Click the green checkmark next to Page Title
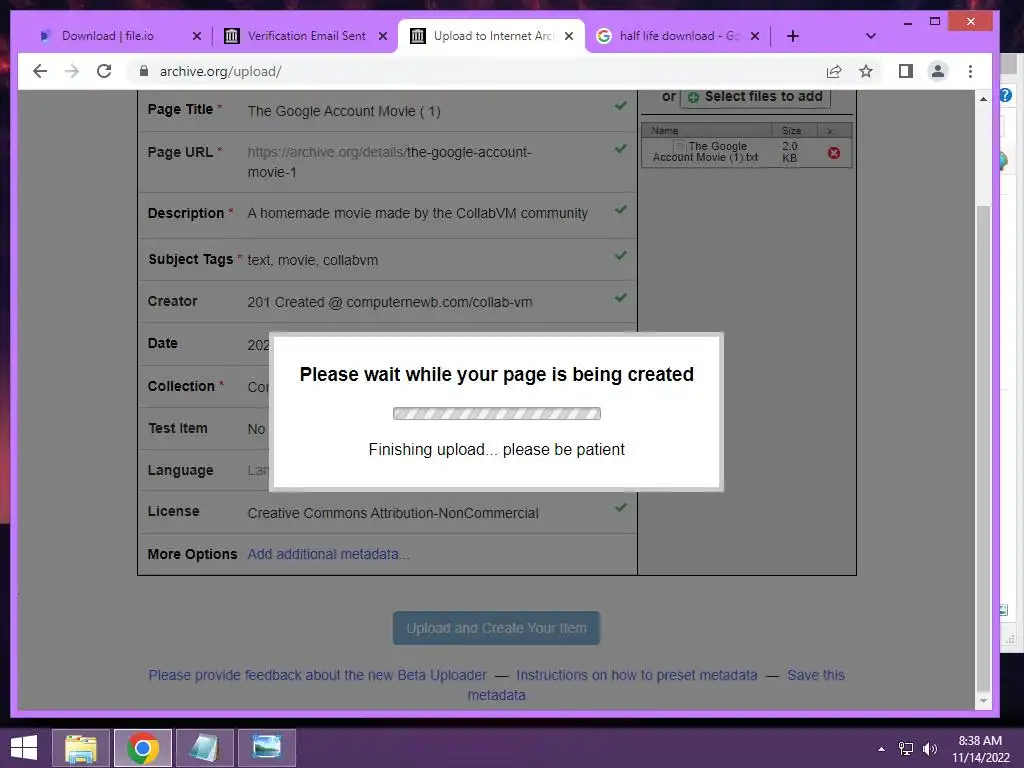Screen dimensions: 1024x768 [620, 105]
